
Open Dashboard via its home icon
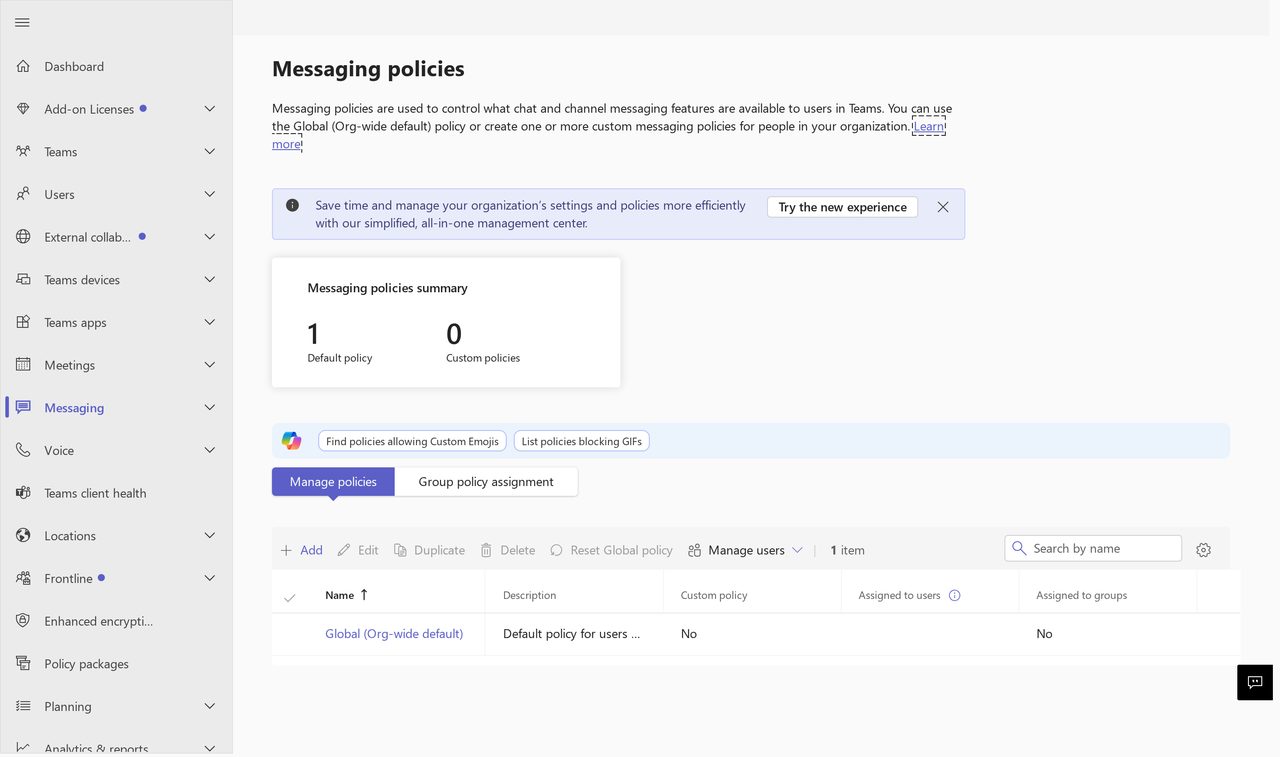tap(23, 66)
